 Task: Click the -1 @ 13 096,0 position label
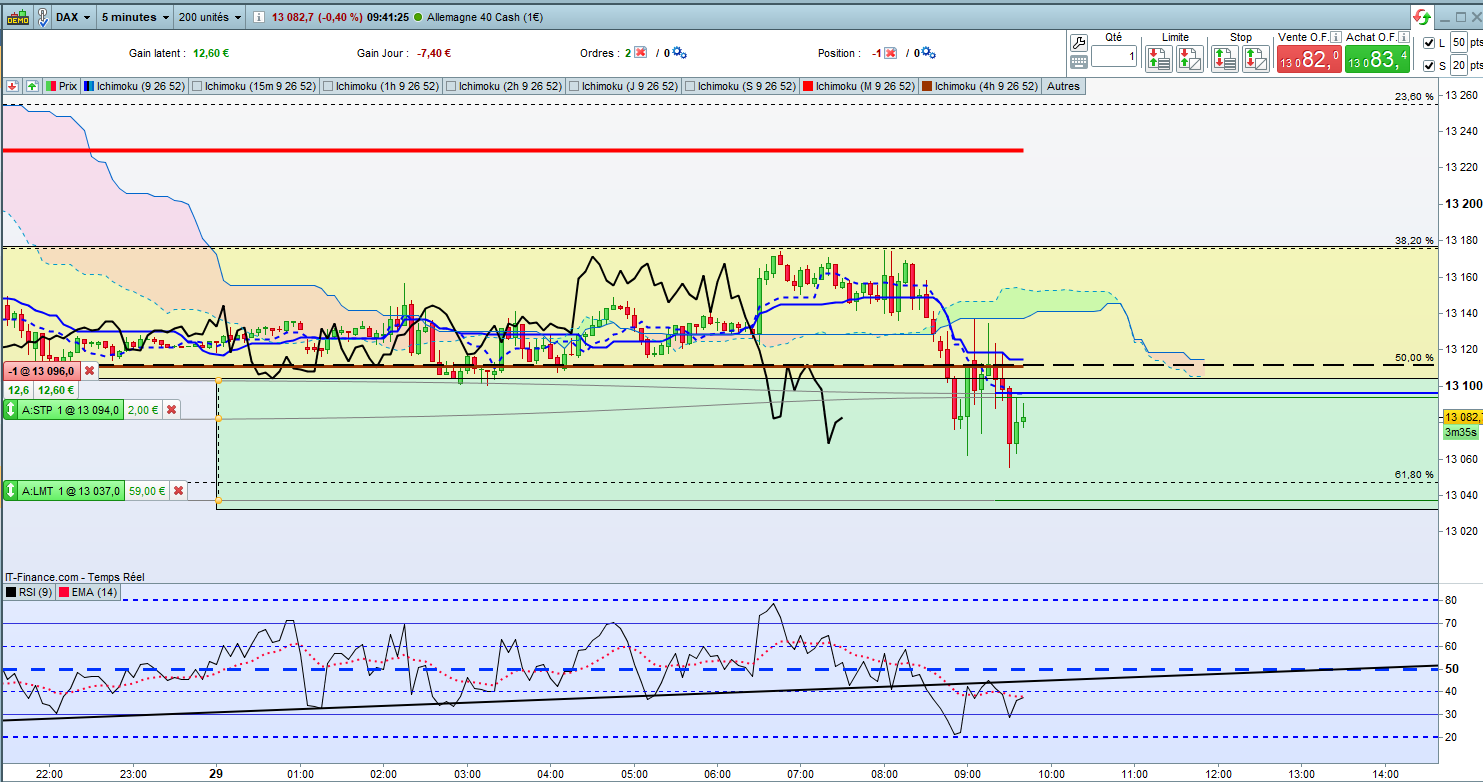point(41,370)
